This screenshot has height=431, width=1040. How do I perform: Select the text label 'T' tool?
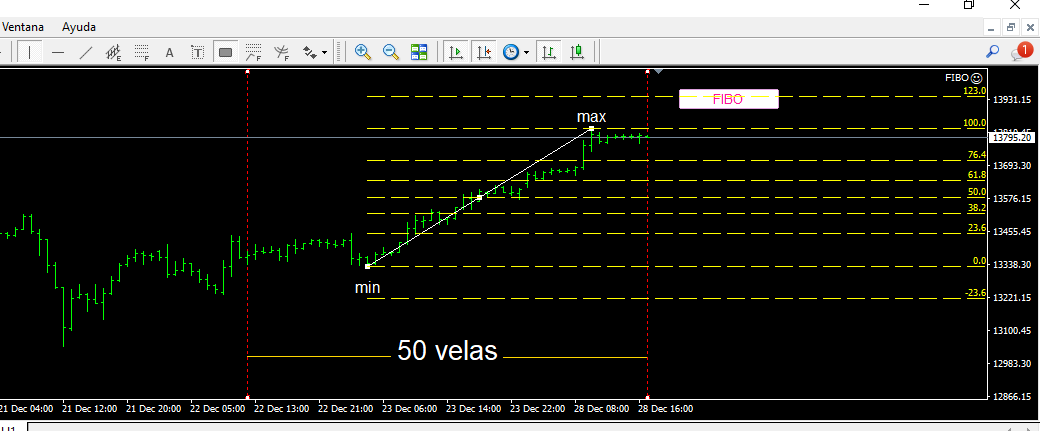197,52
